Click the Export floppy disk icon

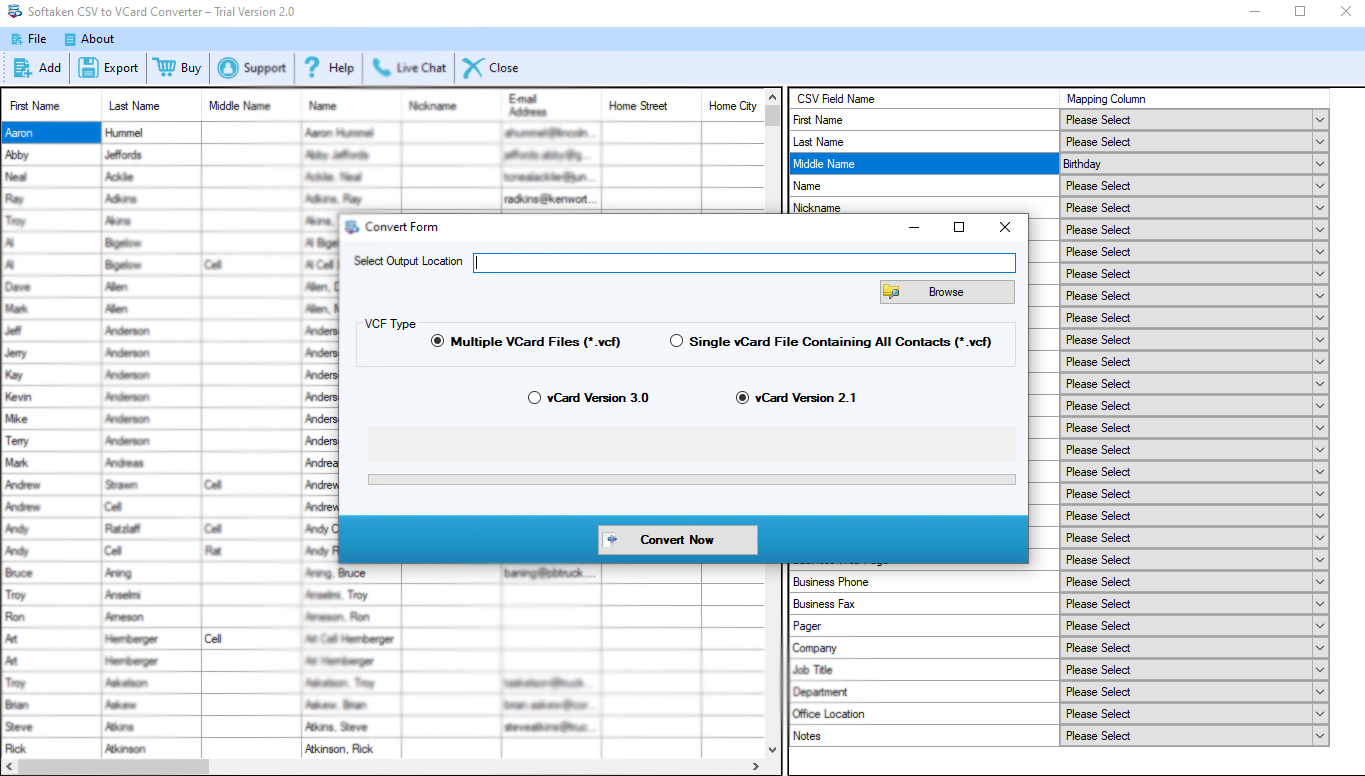click(x=88, y=68)
